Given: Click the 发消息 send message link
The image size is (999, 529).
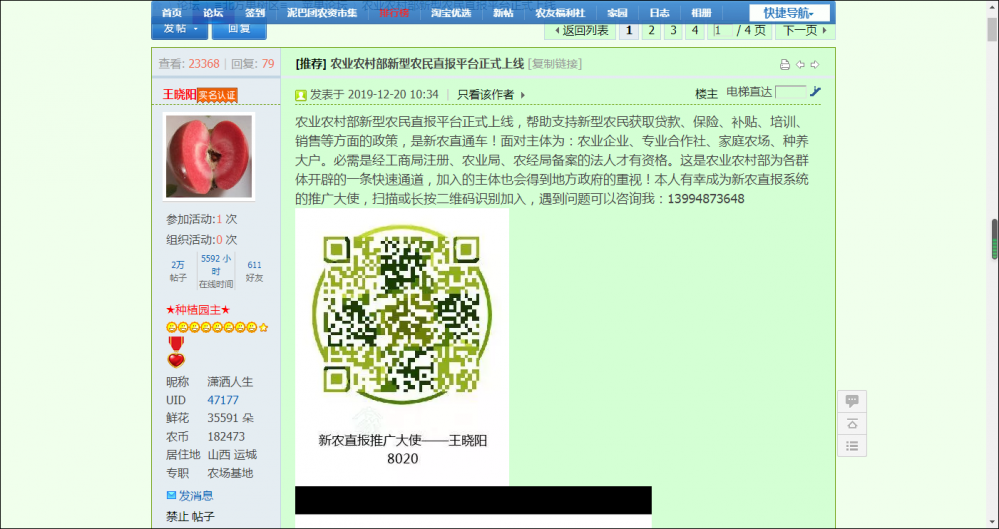Looking at the screenshot, I should [x=196, y=495].
